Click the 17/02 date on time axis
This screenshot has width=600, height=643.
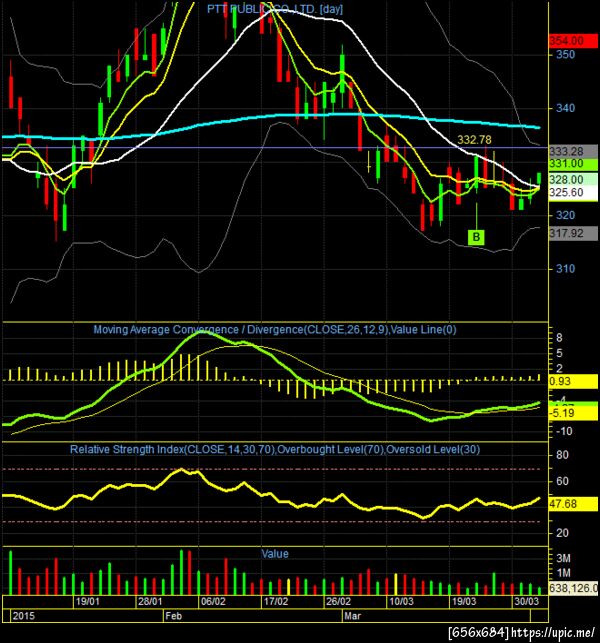click(276, 602)
